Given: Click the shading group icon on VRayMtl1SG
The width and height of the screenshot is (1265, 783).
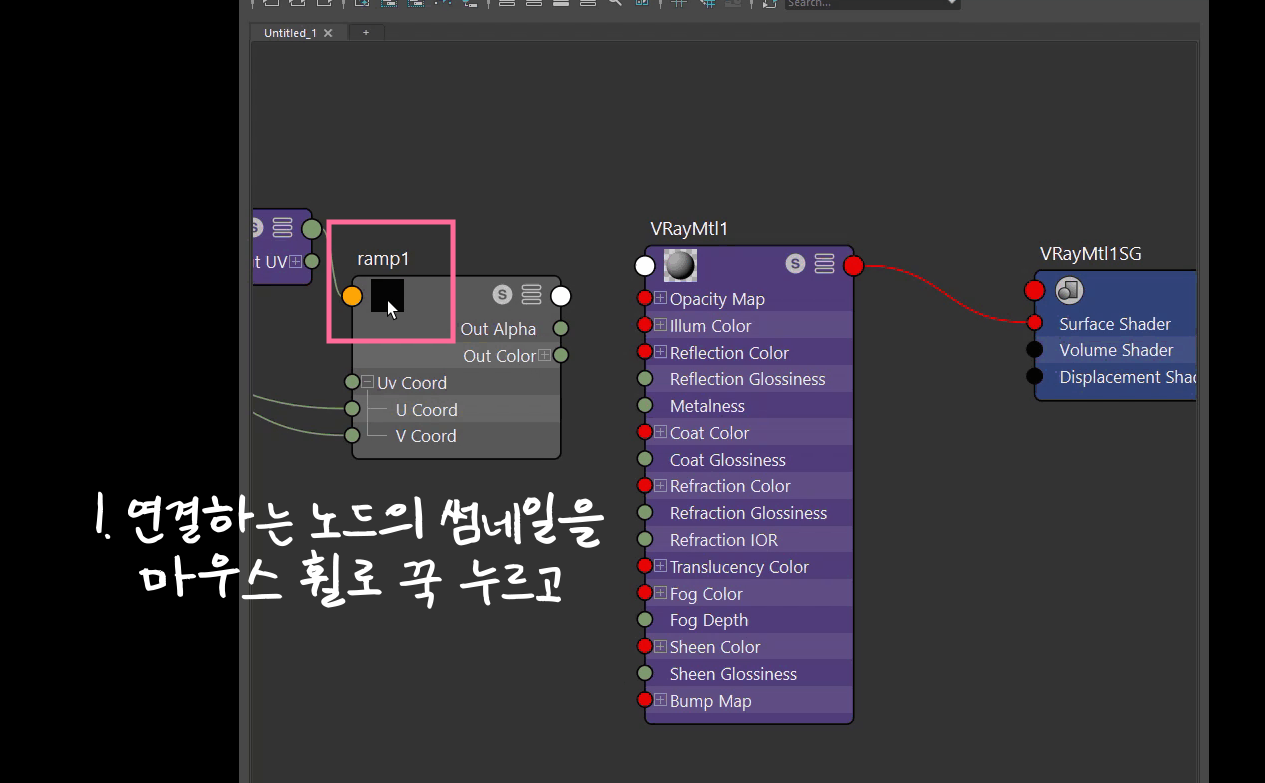Looking at the screenshot, I should tap(1070, 290).
